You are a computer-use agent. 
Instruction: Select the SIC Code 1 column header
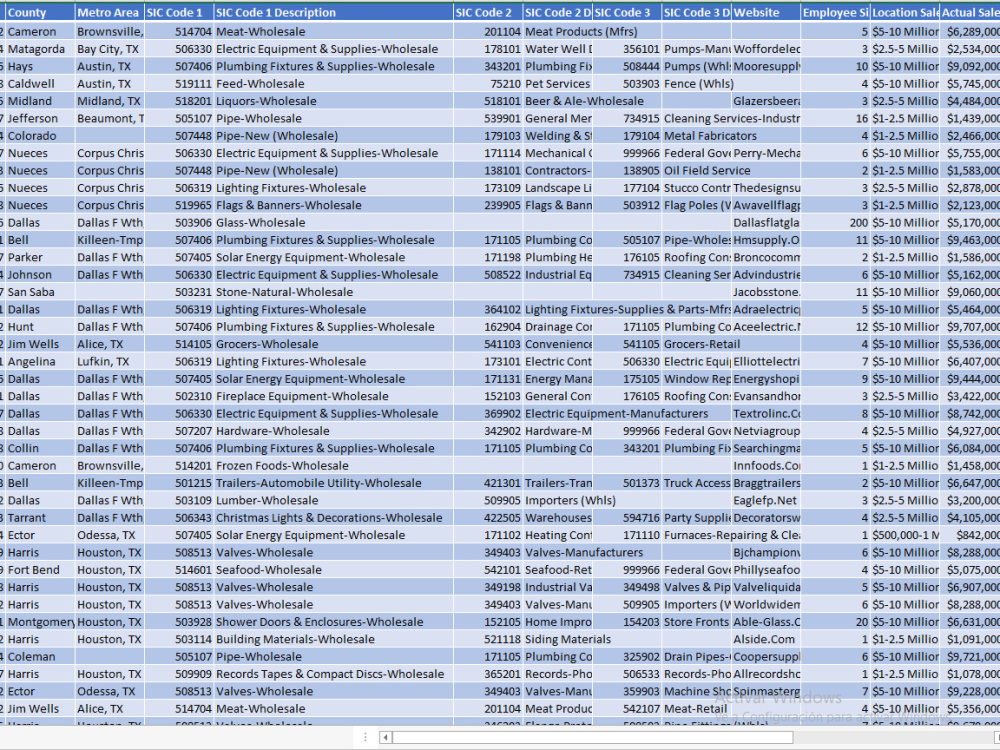pyautogui.click(x=179, y=13)
